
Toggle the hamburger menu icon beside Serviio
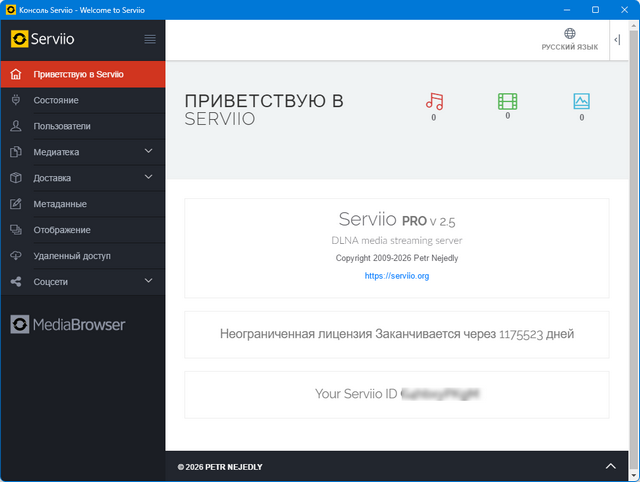[150, 39]
